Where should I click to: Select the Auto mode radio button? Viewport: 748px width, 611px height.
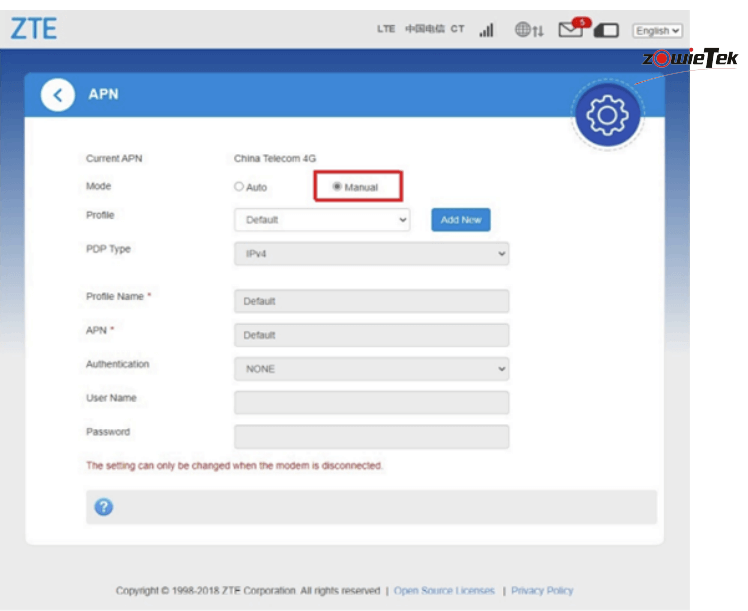[239, 186]
